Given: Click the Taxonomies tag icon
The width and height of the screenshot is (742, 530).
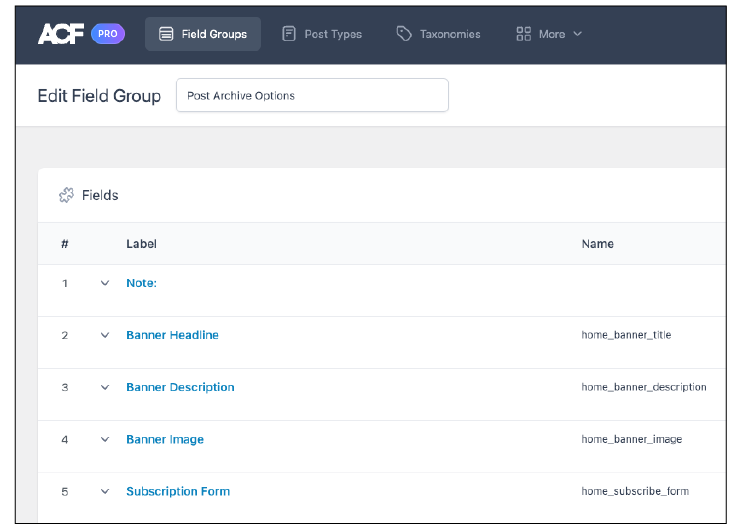Looking at the screenshot, I should point(404,34).
